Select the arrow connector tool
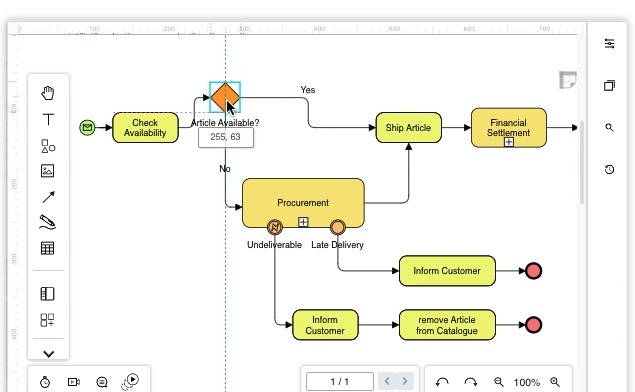This screenshot has width=635, height=392. click(x=48, y=197)
